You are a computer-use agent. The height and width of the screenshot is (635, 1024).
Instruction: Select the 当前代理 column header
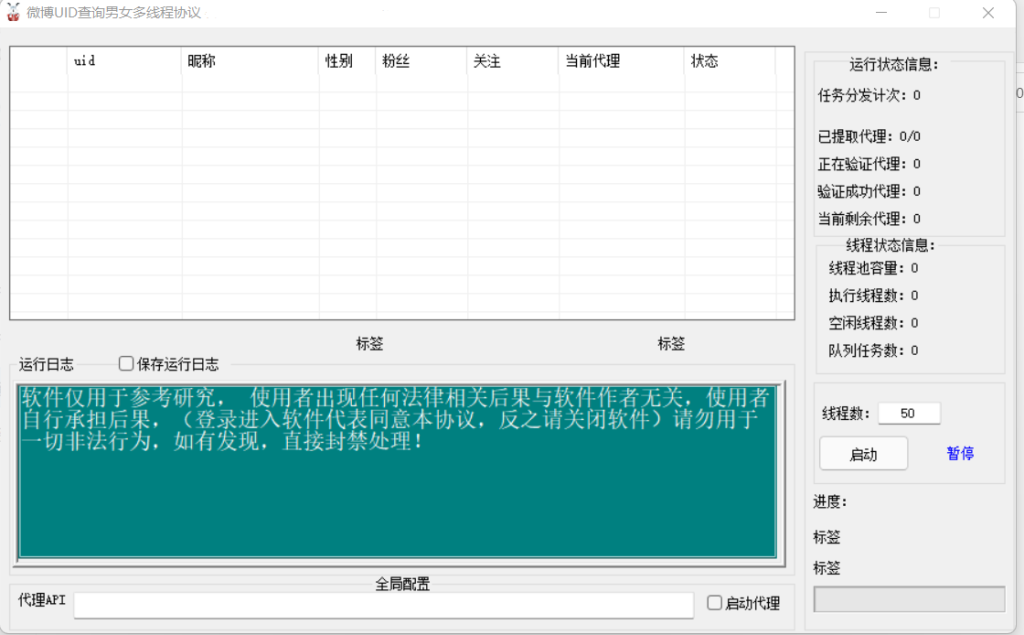pyautogui.click(x=620, y=62)
